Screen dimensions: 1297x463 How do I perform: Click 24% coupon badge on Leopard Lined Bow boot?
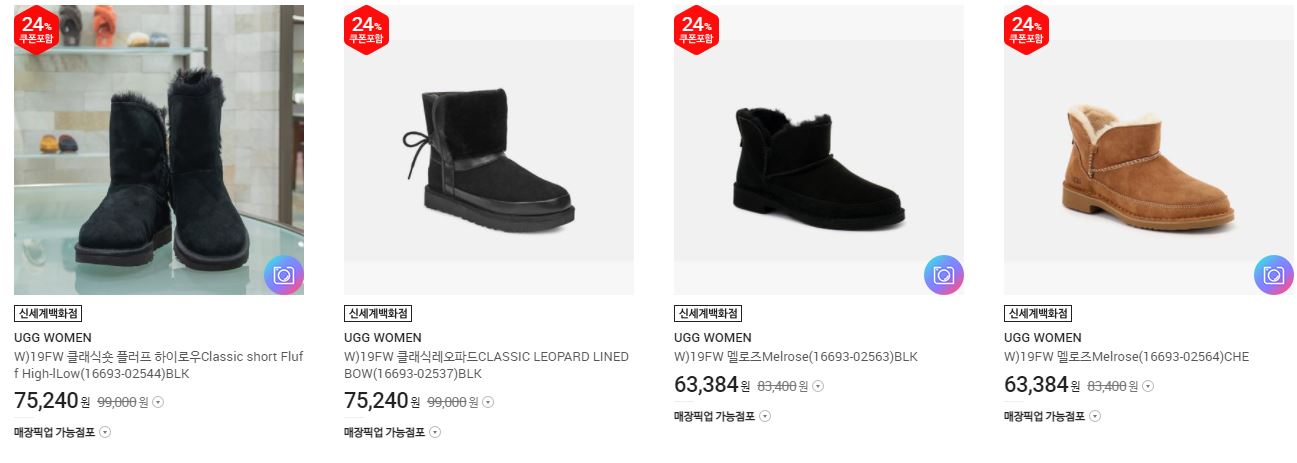[365, 30]
